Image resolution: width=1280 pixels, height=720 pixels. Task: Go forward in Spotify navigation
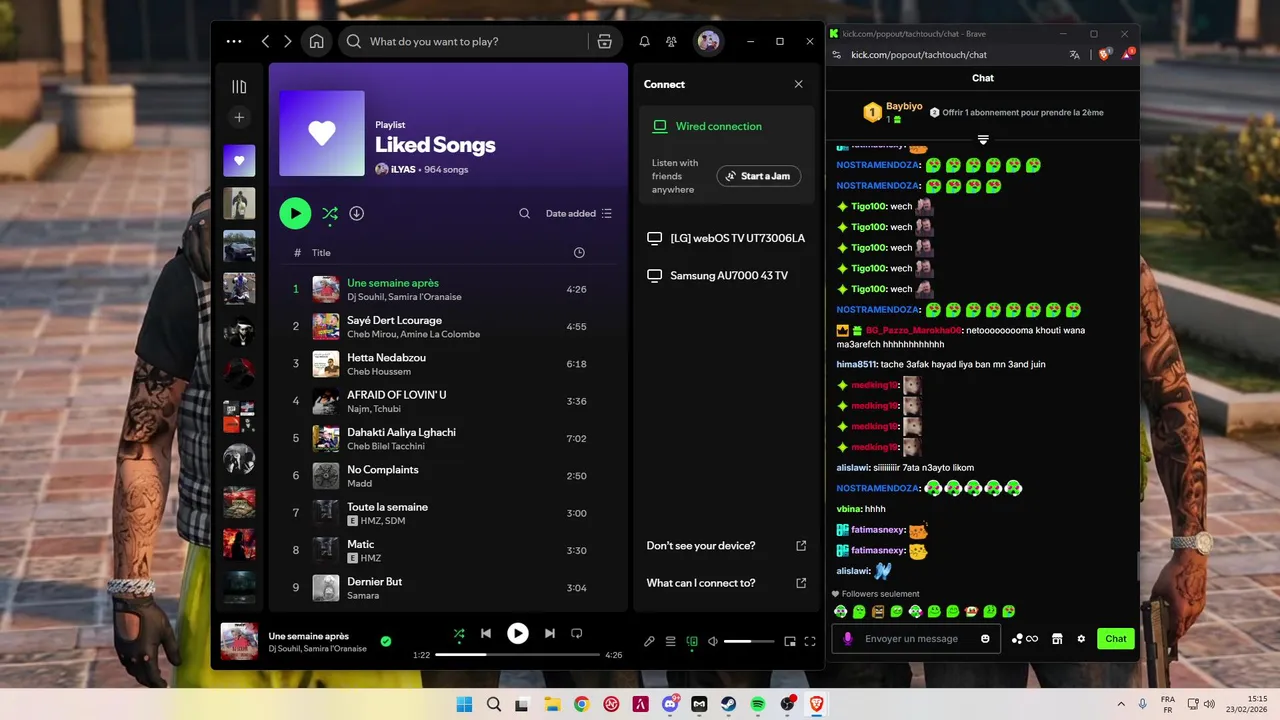pos(288,41)
